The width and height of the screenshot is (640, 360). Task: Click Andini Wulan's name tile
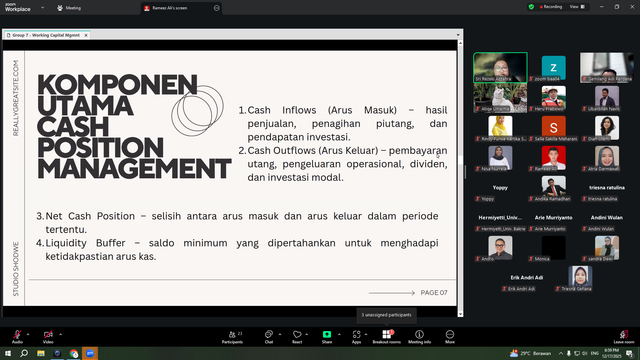pos(607,218)
